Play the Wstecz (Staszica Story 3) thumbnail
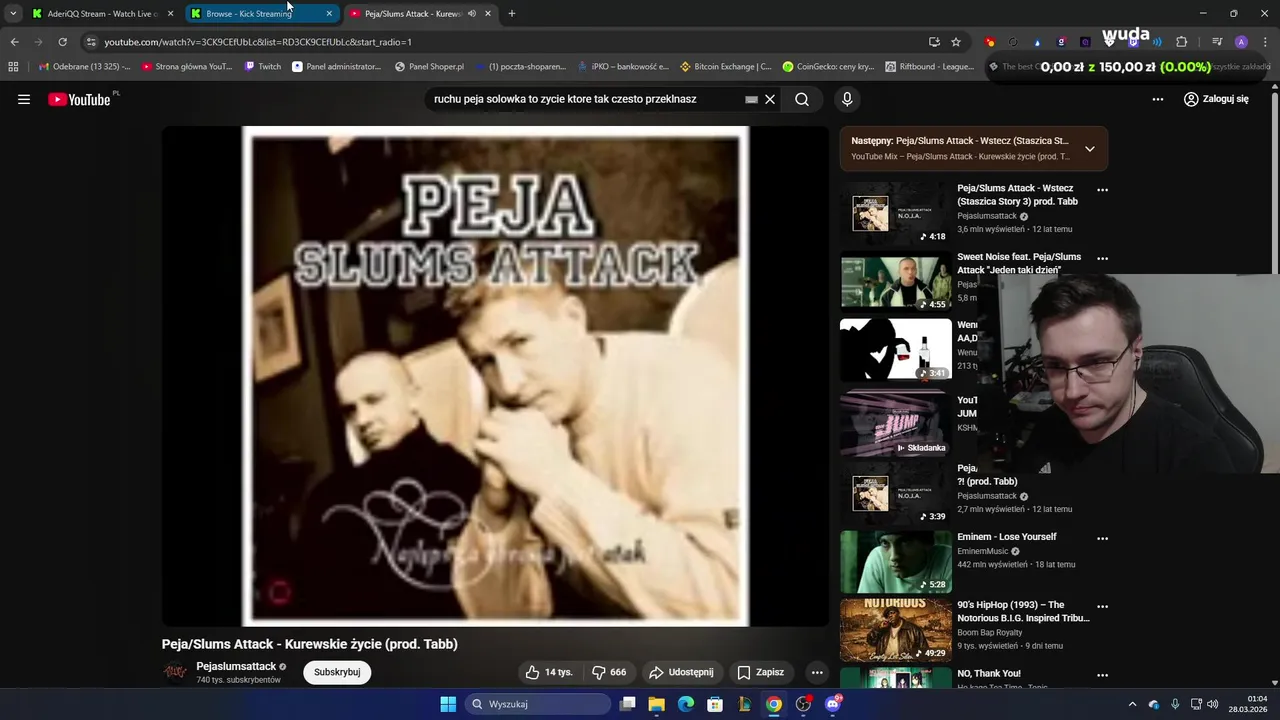The width and height of the screenshot is (1280, 720). coord(895,213)
